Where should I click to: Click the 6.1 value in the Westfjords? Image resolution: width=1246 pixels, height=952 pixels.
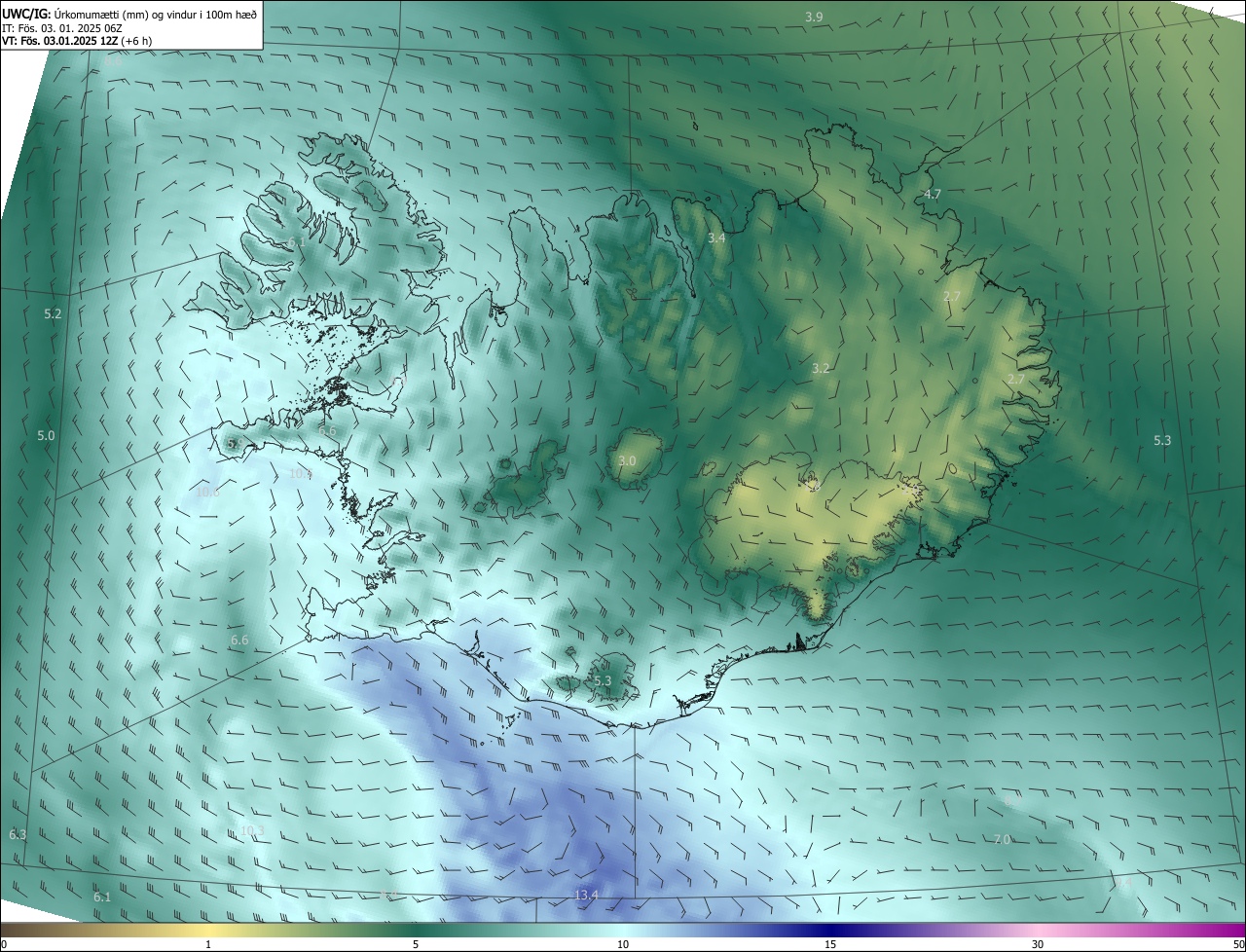[297, 241]
